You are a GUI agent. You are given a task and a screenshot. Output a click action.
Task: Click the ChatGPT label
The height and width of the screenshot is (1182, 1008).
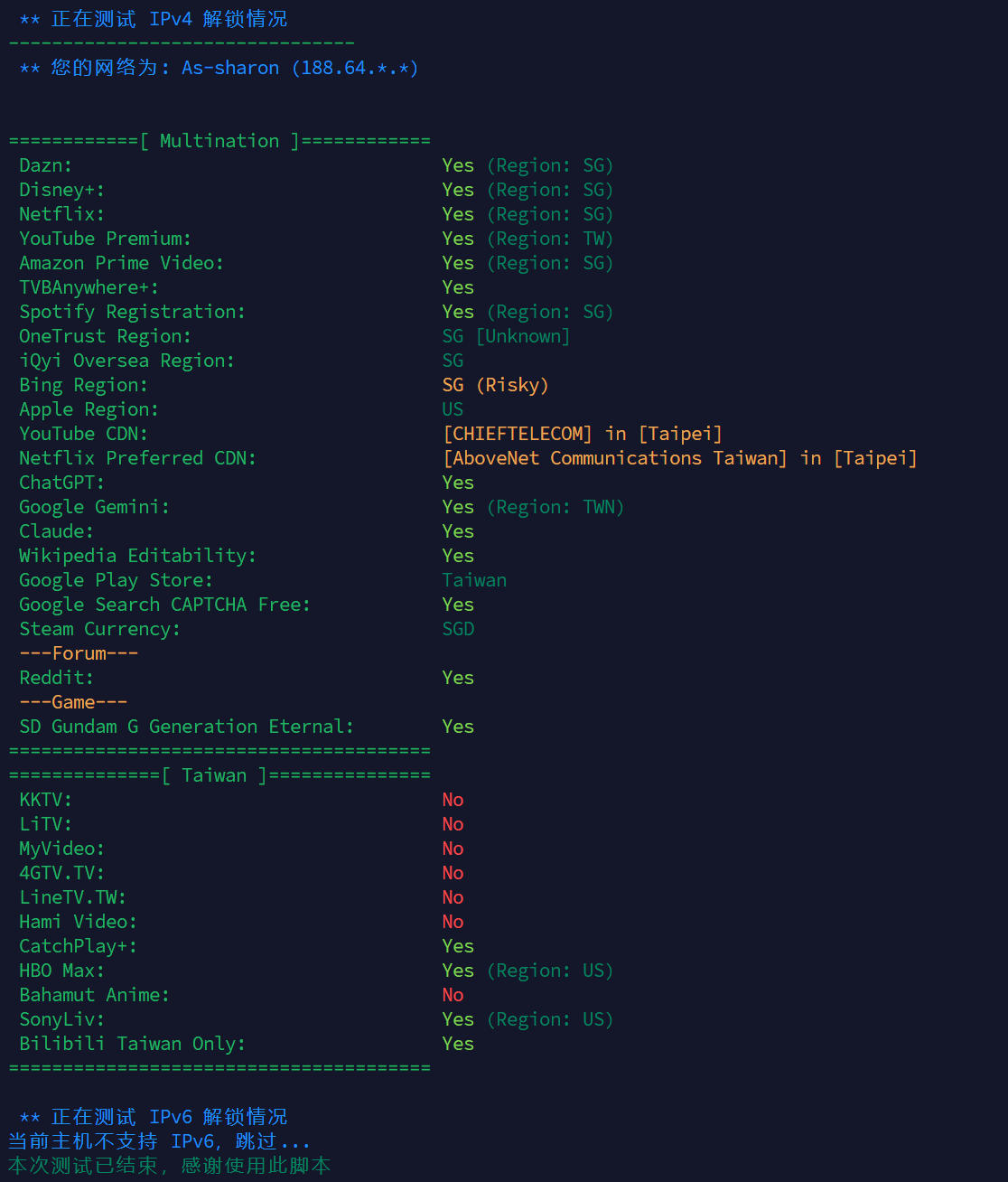coord(61,483)
